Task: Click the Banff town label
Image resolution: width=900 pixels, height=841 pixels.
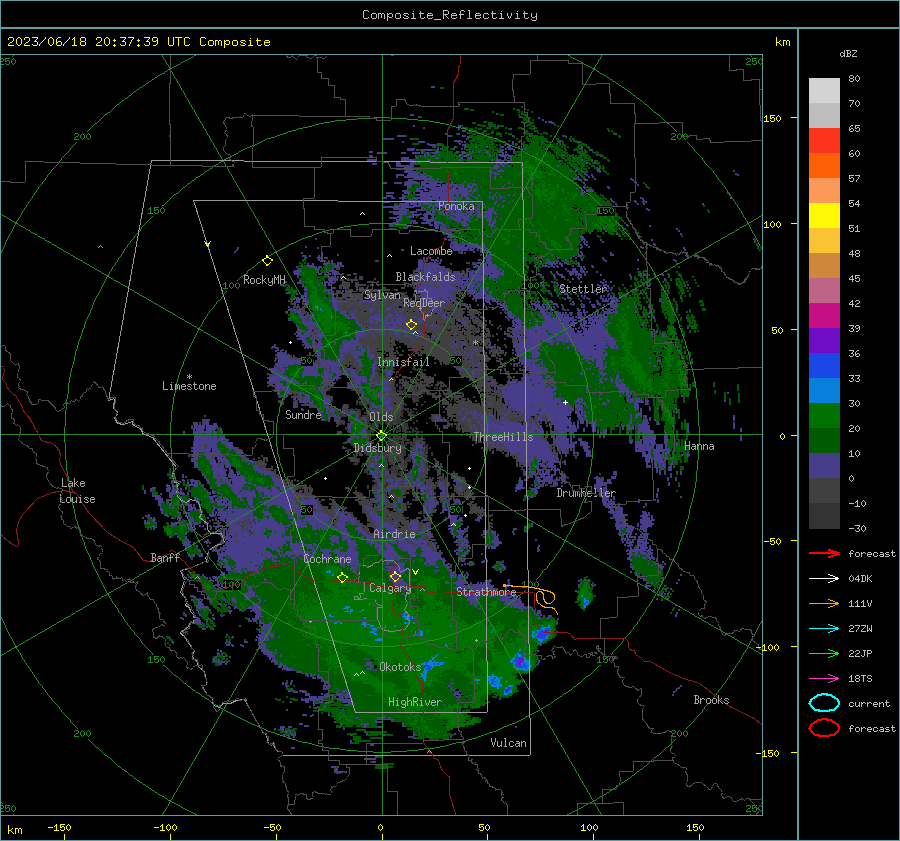Action: (165, 558)
